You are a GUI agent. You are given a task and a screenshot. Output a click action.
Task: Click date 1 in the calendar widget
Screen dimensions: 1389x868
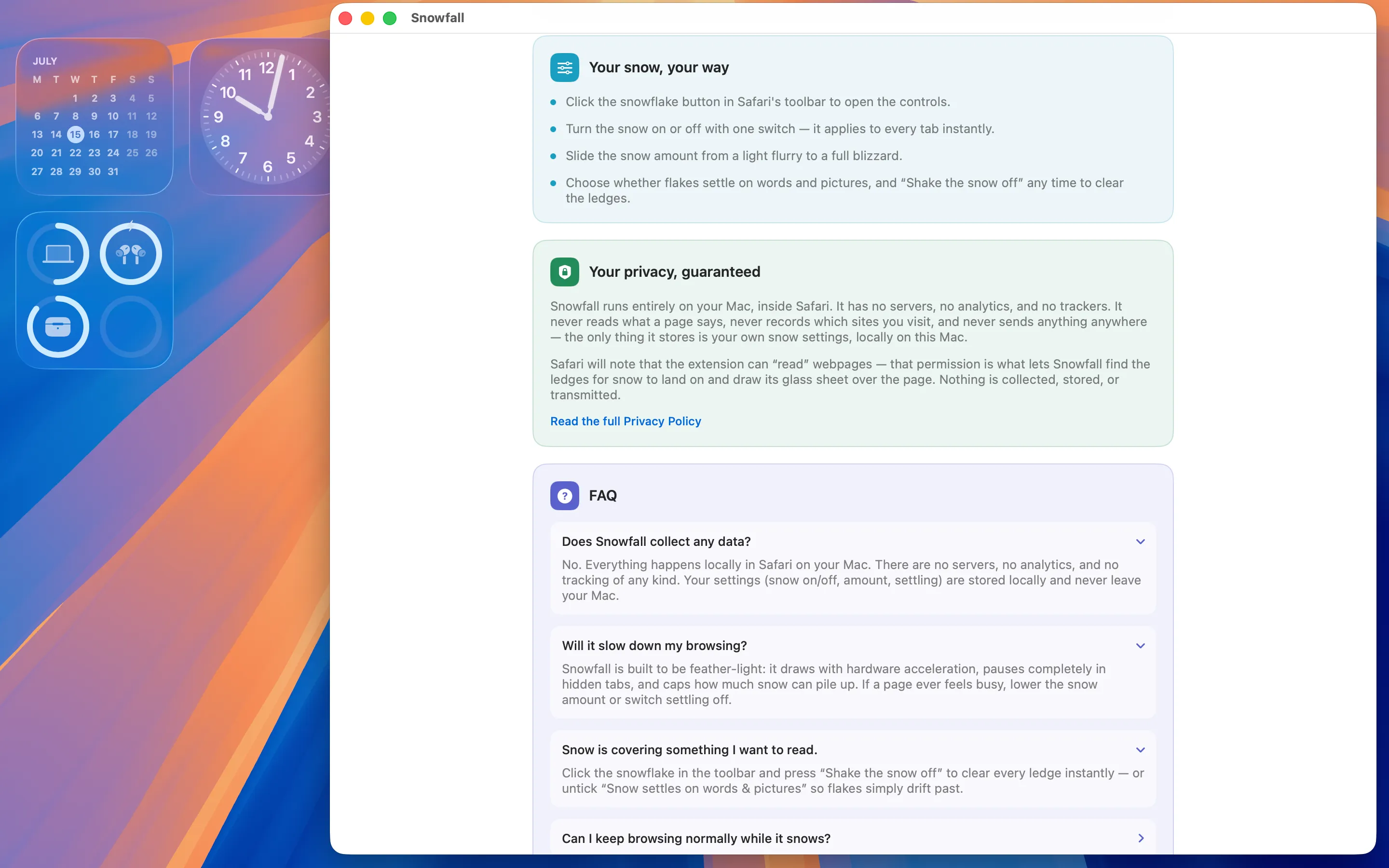click(75, 98)
